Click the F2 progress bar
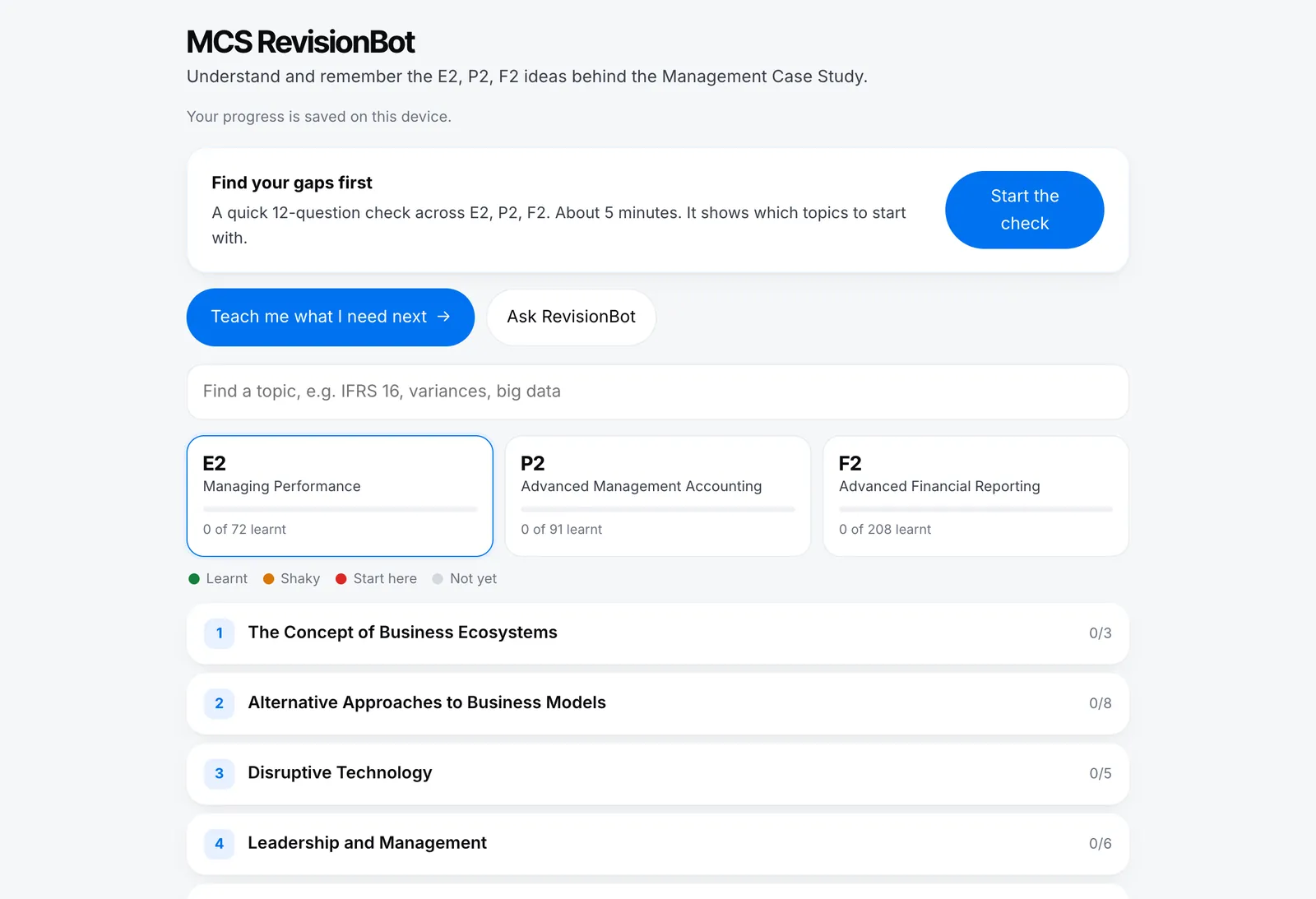1316x899 pixels. tap(975, 509)
